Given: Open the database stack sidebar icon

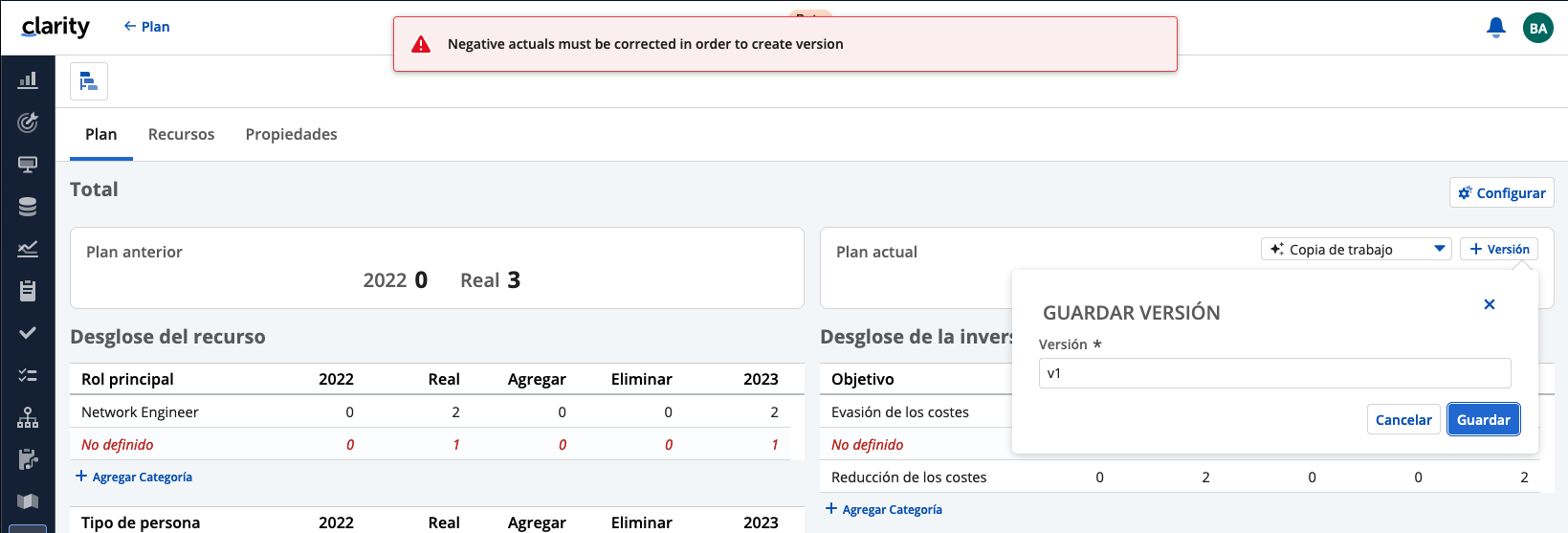Looking at the screenshot, I should [x=28, y=207].
